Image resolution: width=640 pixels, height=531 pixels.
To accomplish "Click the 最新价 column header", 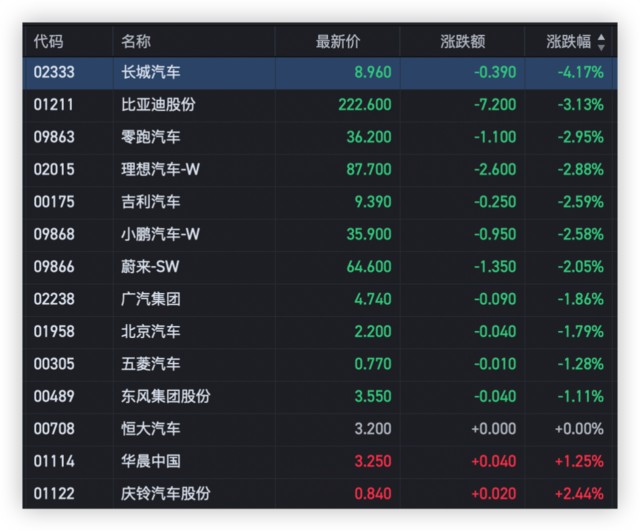I will click(x=338, y=42).
